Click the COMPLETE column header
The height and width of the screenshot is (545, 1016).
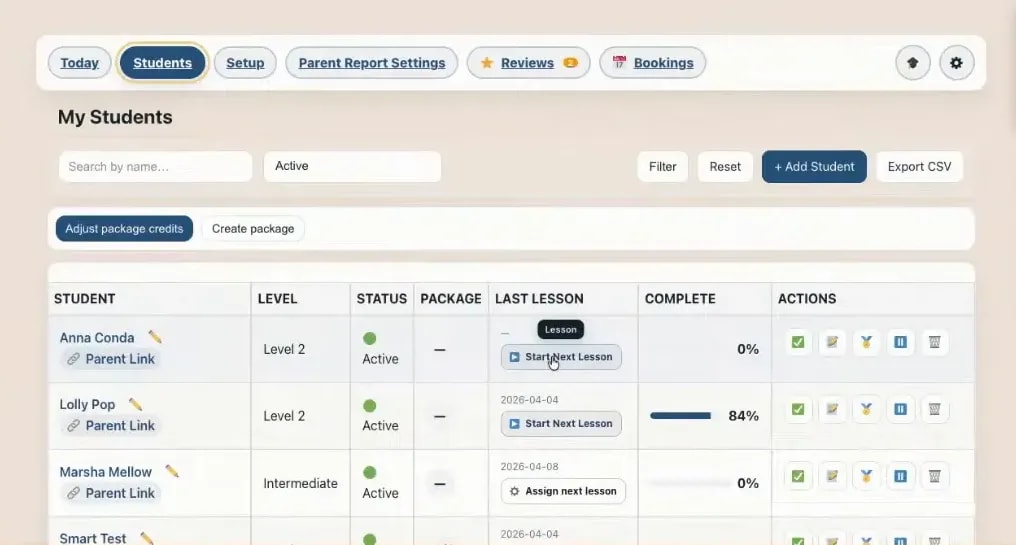[680, 299]
